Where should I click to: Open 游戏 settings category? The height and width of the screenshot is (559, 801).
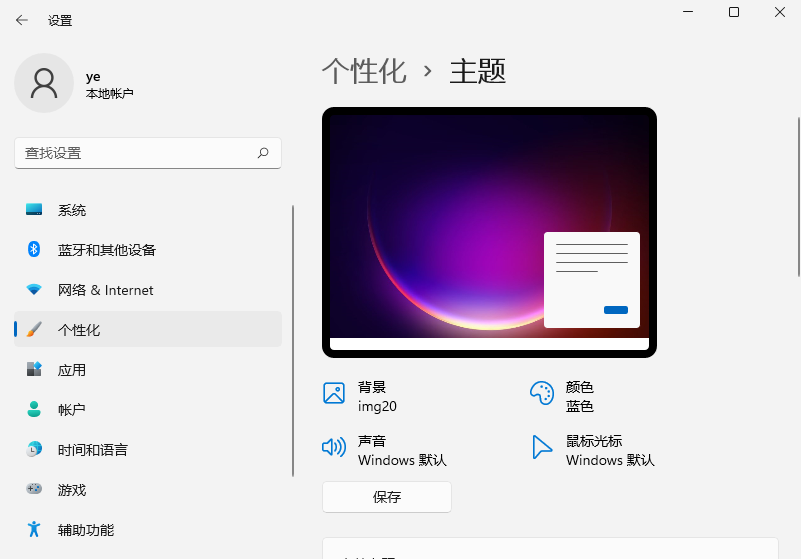(148, 489)
